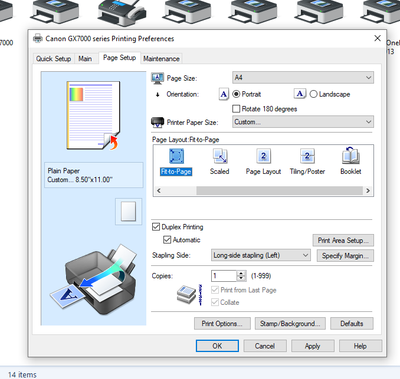
Task: Click the Plain Paper media info box
Action: coord(94,175)
